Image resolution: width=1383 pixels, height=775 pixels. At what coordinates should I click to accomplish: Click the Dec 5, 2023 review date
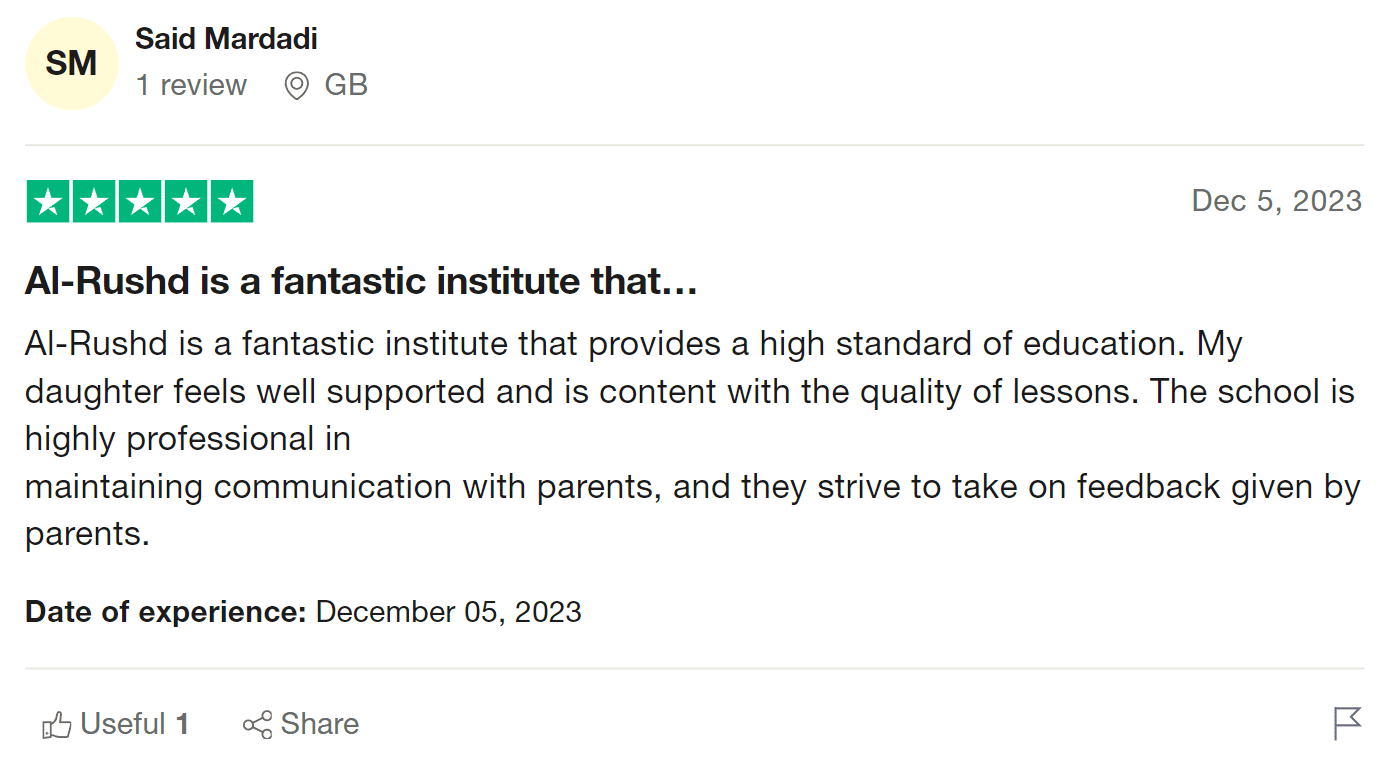[1276, 201]
